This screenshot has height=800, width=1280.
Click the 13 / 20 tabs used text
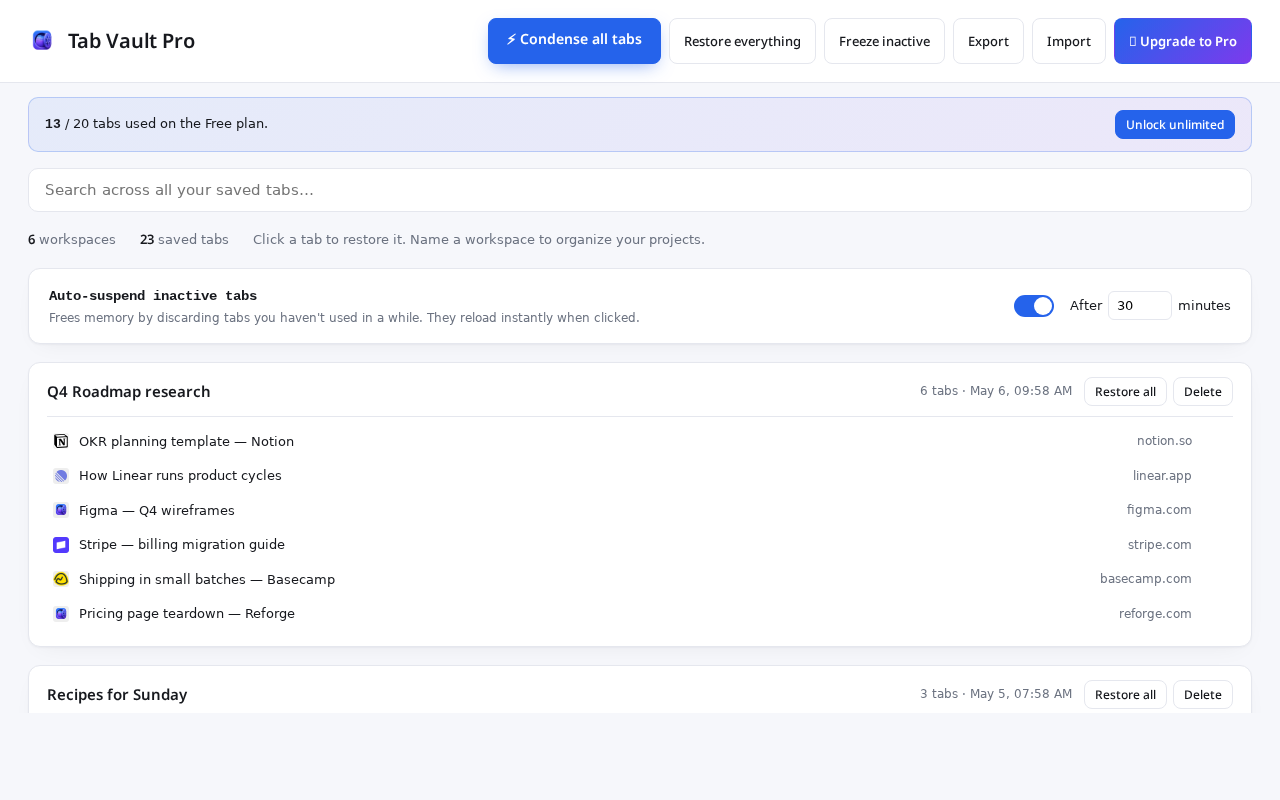pos(156,124)
